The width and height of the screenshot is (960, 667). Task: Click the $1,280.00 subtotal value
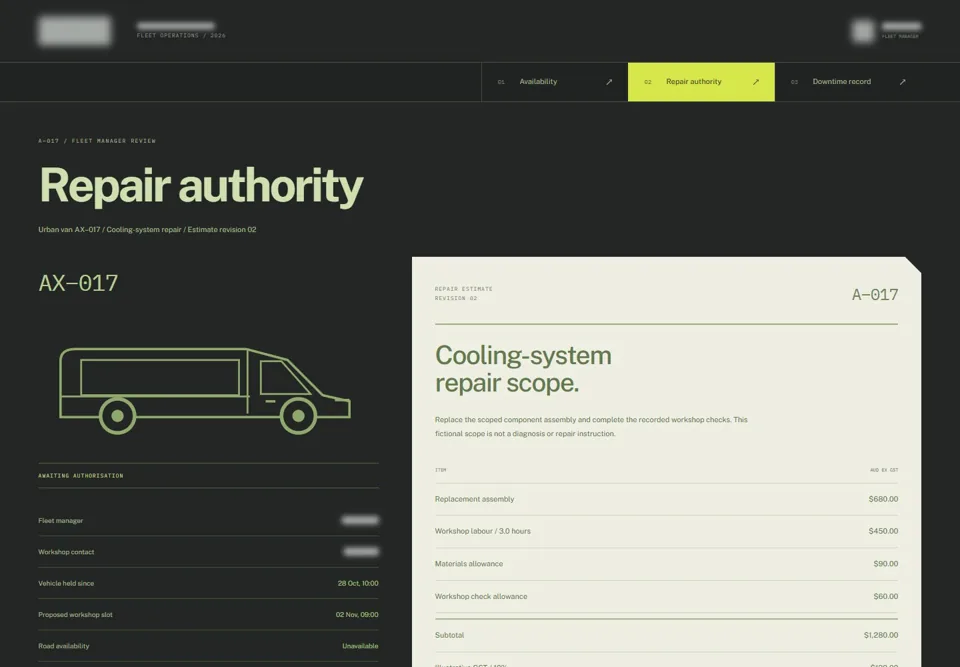[x=881, y=635]
